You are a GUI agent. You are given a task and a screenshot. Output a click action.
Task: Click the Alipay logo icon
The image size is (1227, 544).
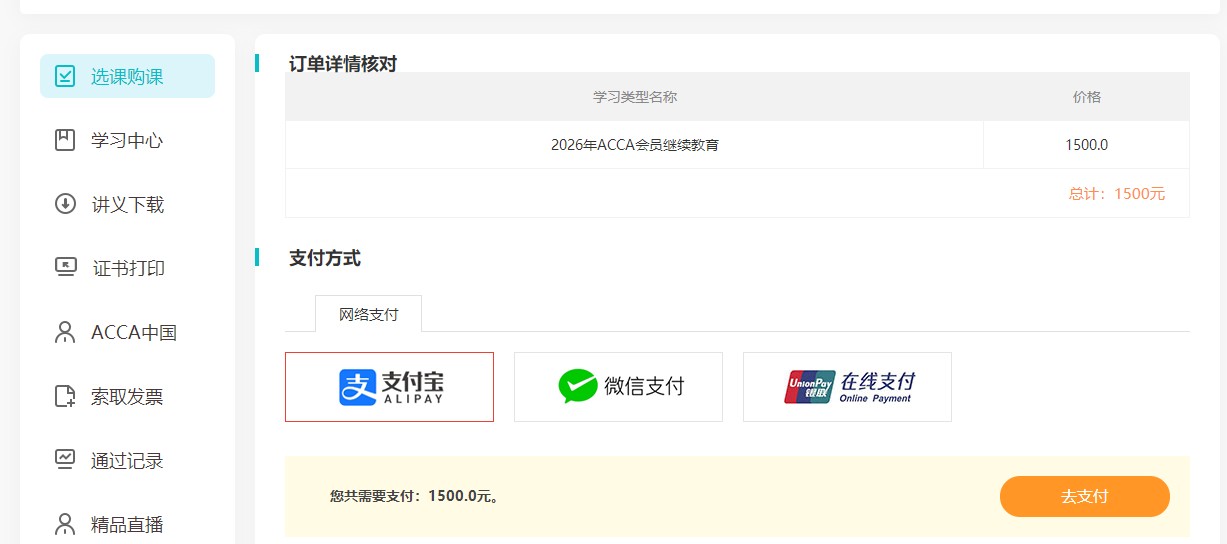tap(357, 387)
